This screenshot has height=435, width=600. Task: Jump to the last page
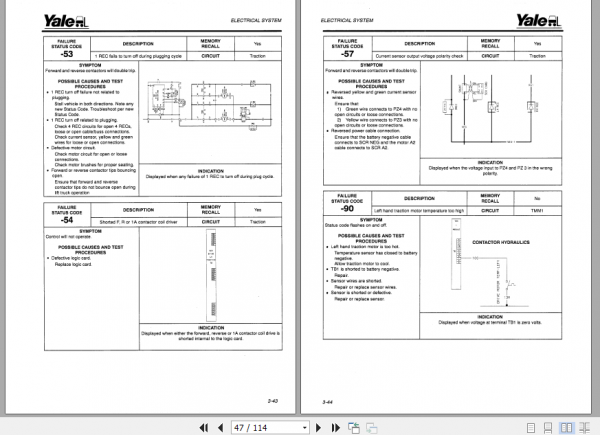(336, 427)
